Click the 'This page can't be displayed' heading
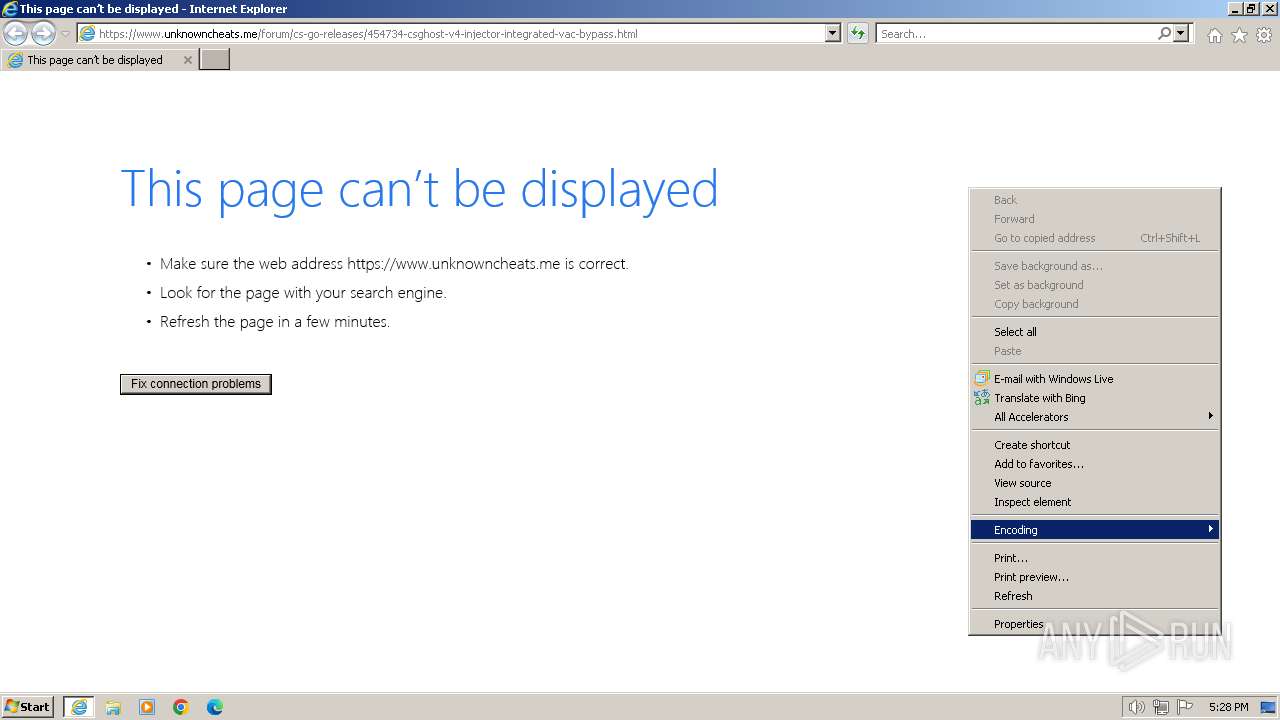Viewport: 1280px width, 720px height. coord(419,189)
